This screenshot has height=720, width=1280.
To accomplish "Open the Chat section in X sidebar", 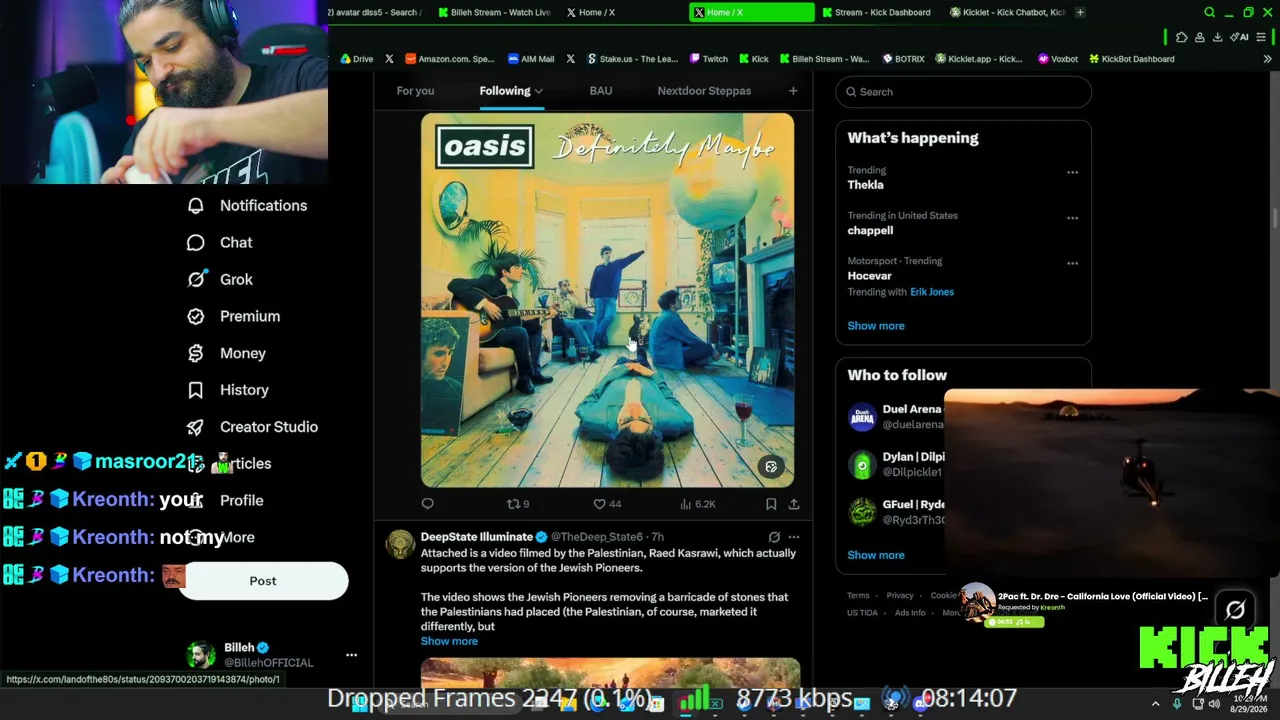I will click(x=220, y=242).
